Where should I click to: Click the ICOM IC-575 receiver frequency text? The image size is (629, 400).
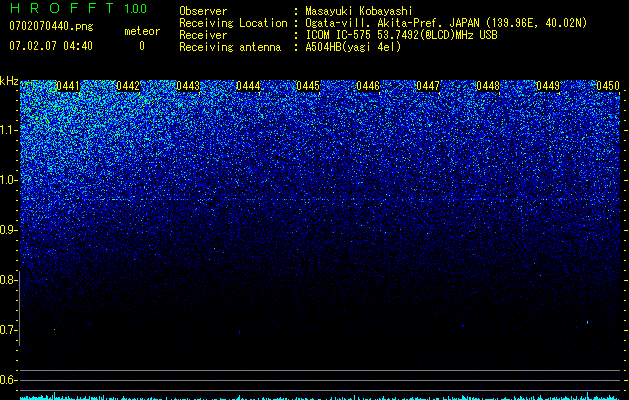[x=401, y=35]
